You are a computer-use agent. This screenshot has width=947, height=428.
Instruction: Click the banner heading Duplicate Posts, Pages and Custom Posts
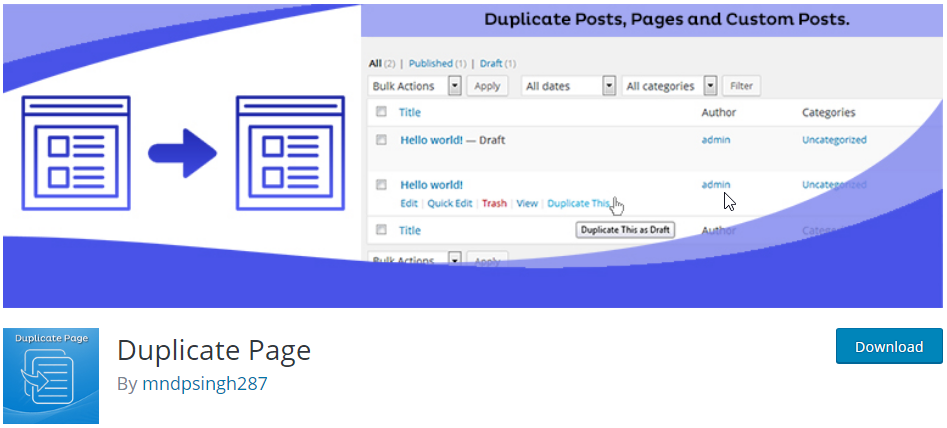(667, 19)
